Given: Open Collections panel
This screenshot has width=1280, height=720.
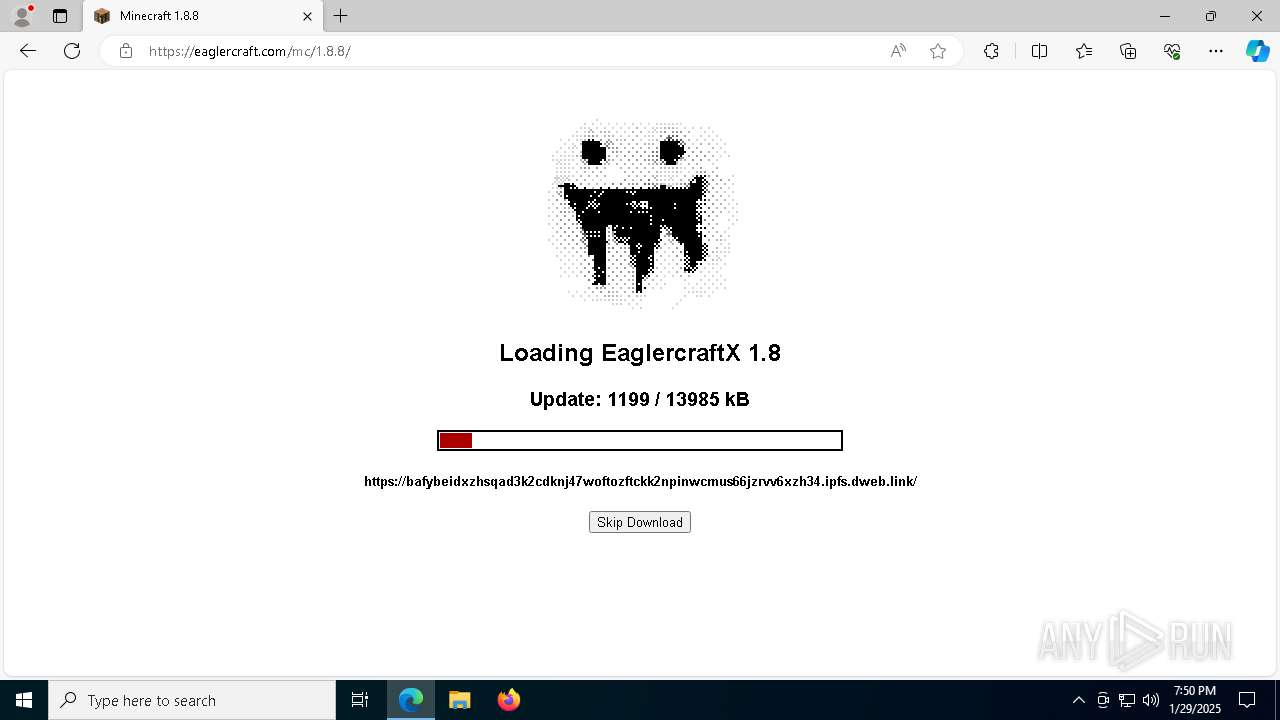Looking at the screenshot, I should (x=1128, y=51).
